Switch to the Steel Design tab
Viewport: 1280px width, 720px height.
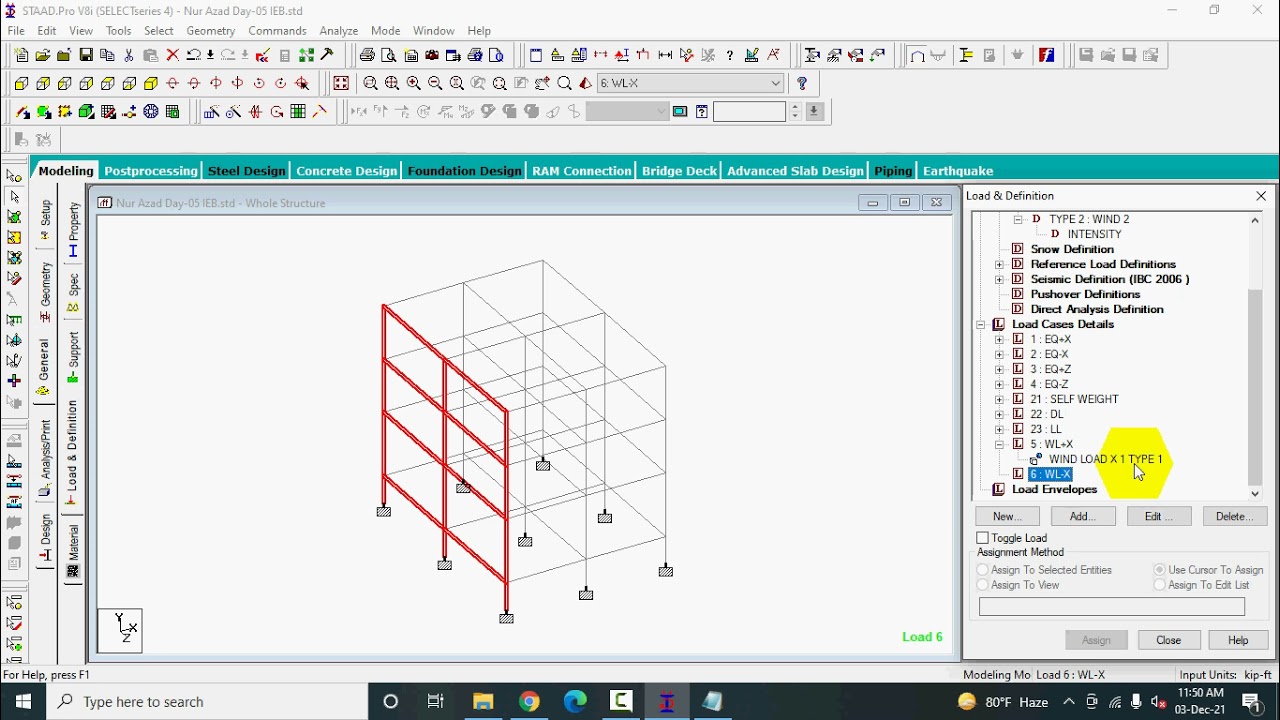[246, 171]
